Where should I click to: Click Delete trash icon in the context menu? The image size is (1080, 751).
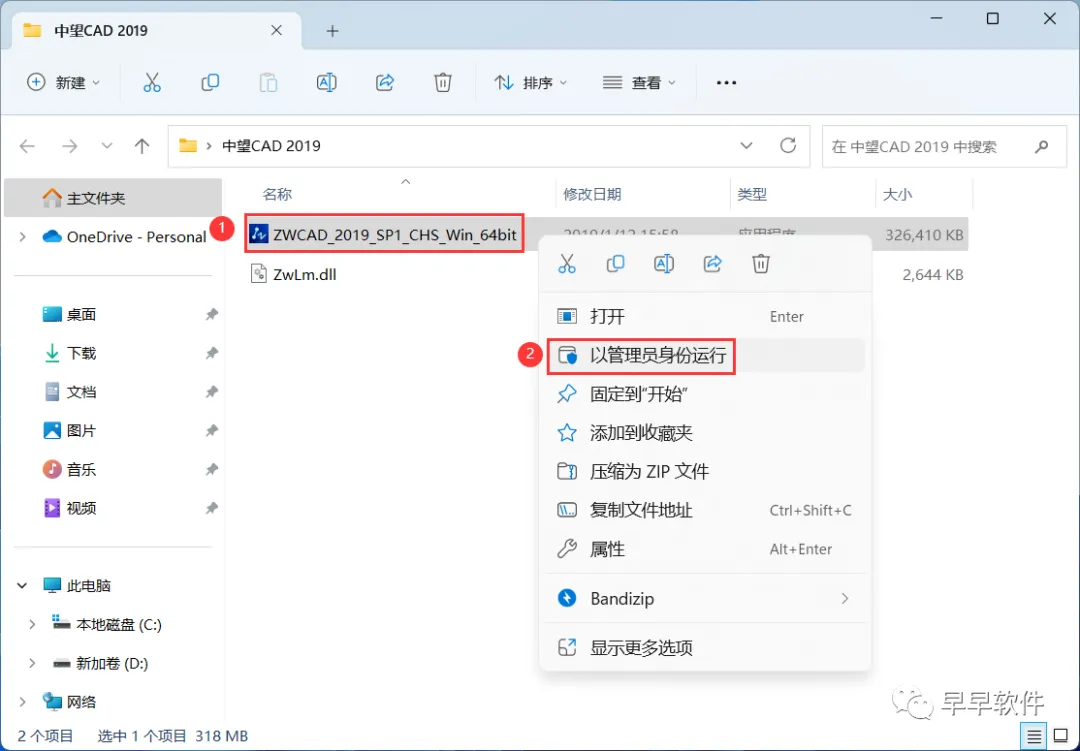pos(760,264)
